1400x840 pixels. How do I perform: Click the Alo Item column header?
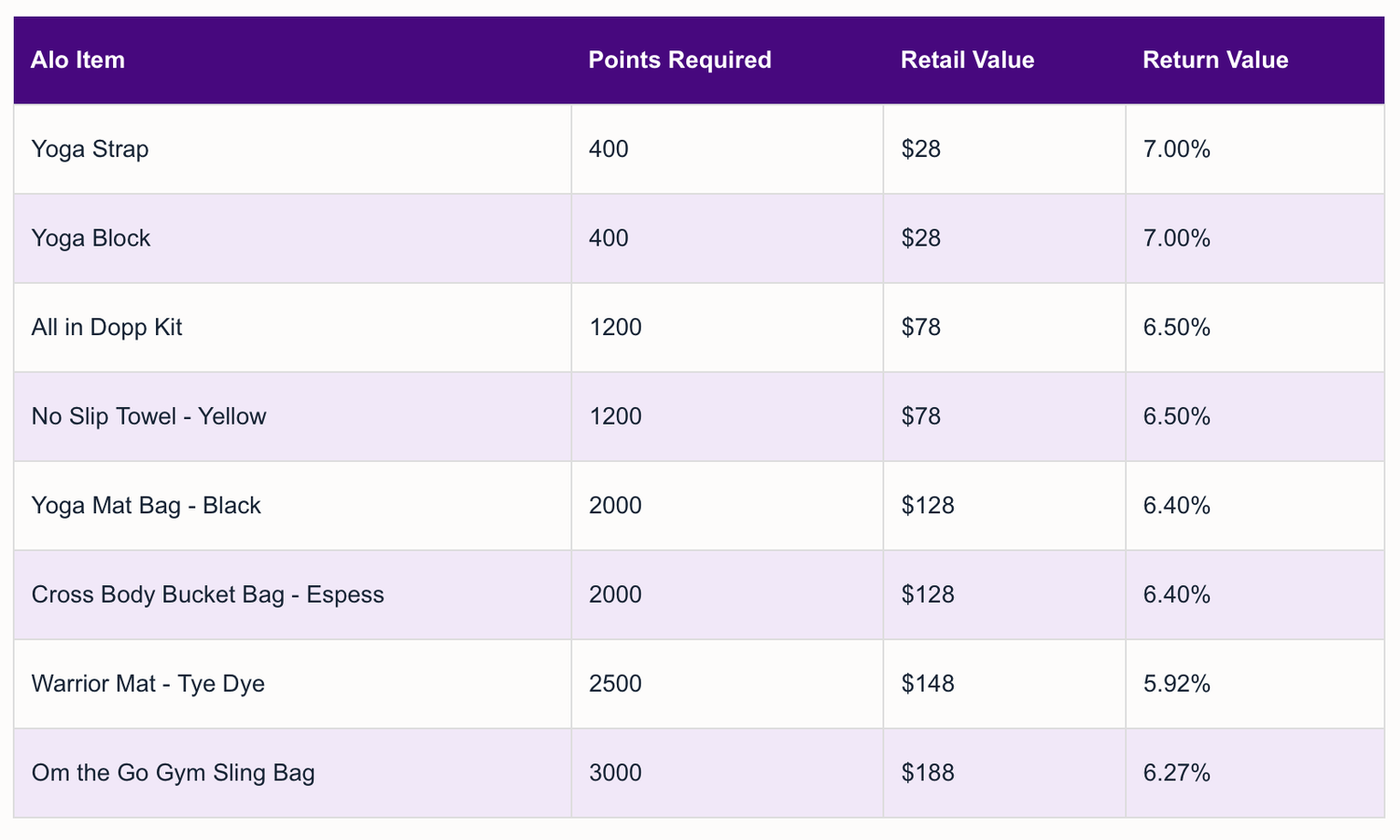78,61
